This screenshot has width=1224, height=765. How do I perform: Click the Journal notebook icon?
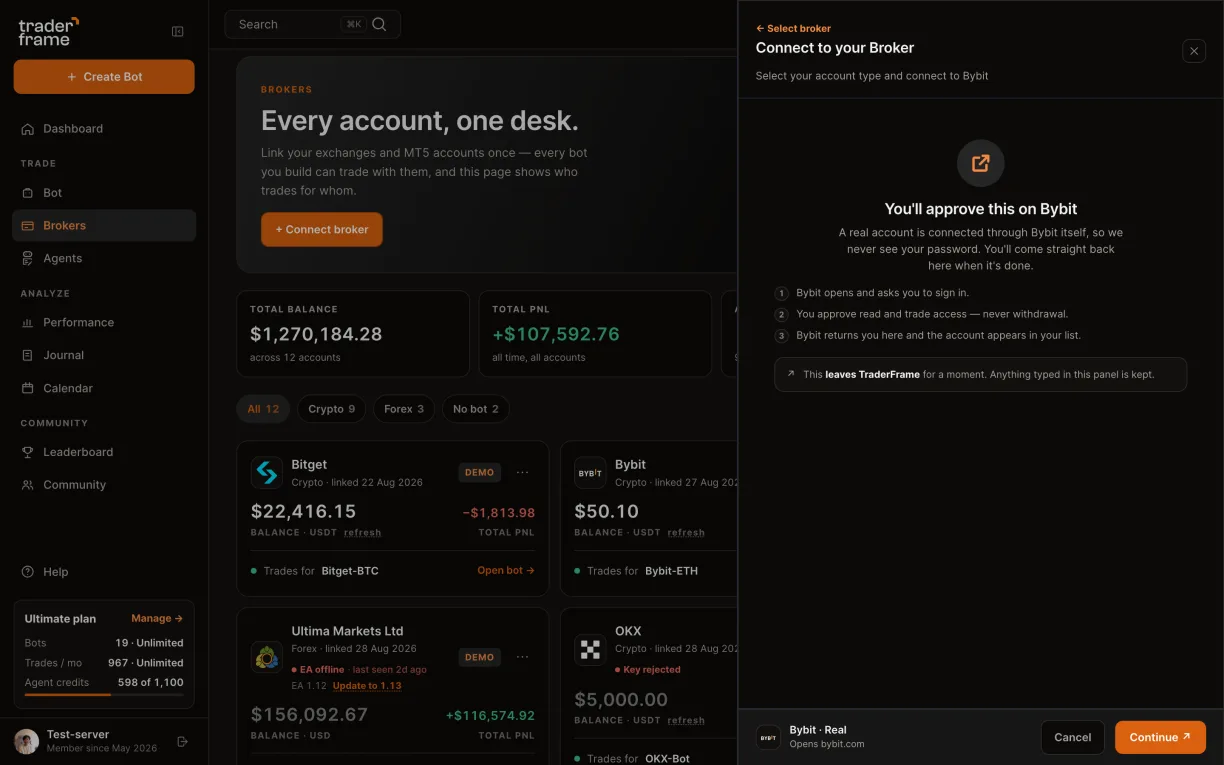coord(28,356)
